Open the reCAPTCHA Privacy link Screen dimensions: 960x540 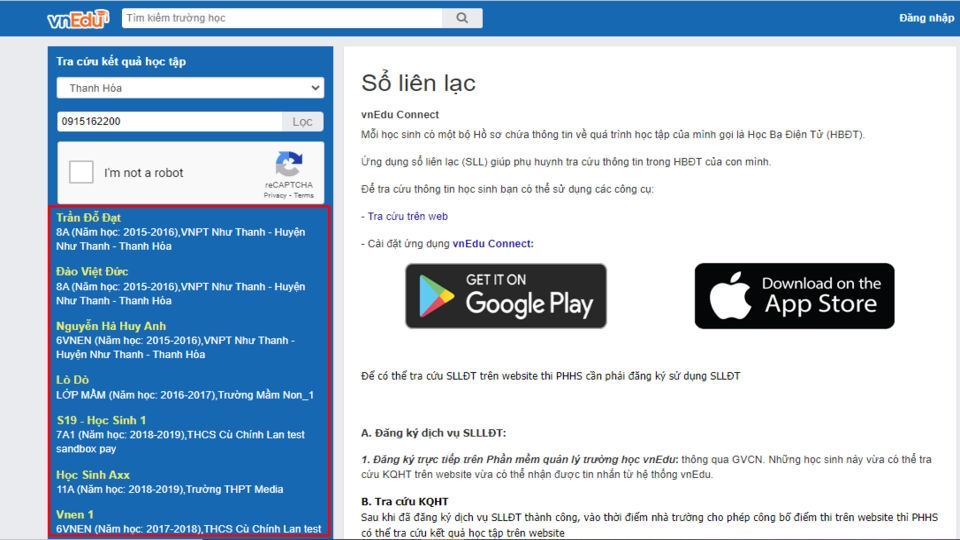[x=275, y=195]
